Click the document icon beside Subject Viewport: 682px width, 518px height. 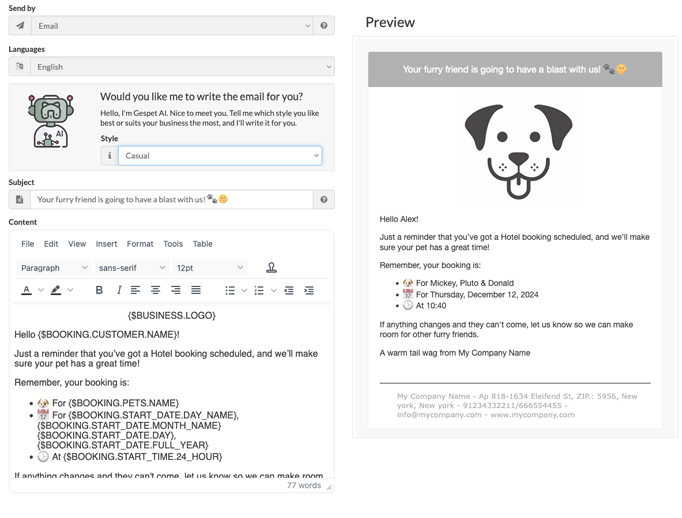pos(20,199)
